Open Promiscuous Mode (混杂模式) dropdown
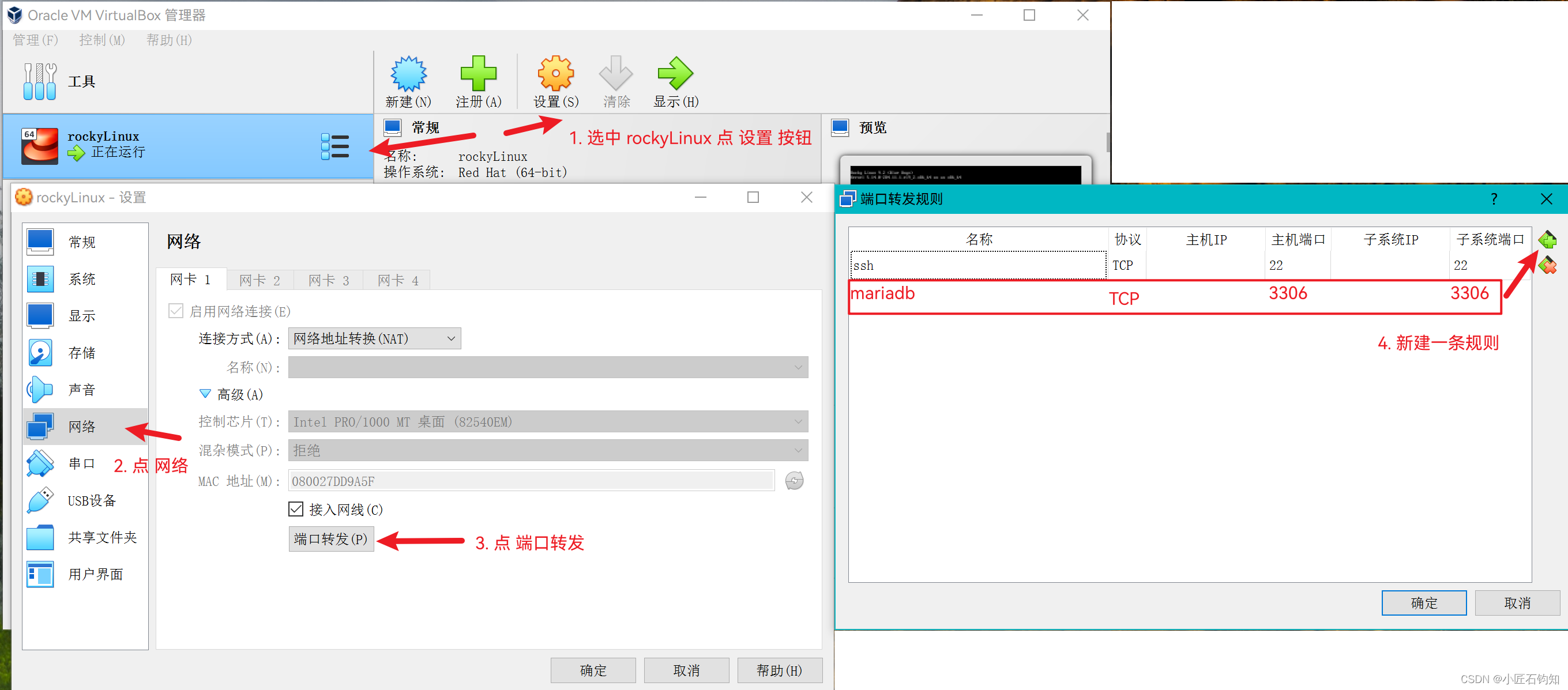Image resolution: width=1568 pixels, height=690 pixels. (x=548, y=450)
